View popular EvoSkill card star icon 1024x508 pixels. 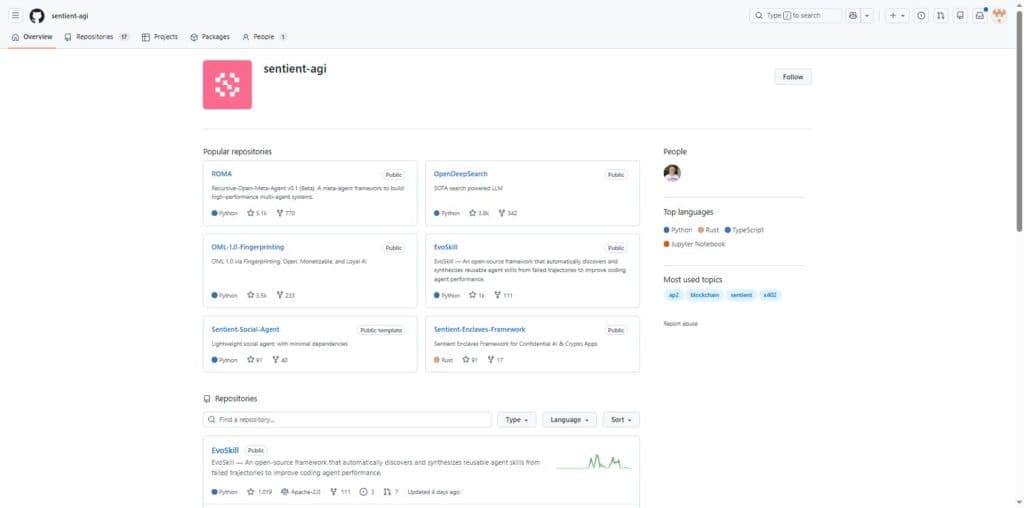click(x=473, y=295)
